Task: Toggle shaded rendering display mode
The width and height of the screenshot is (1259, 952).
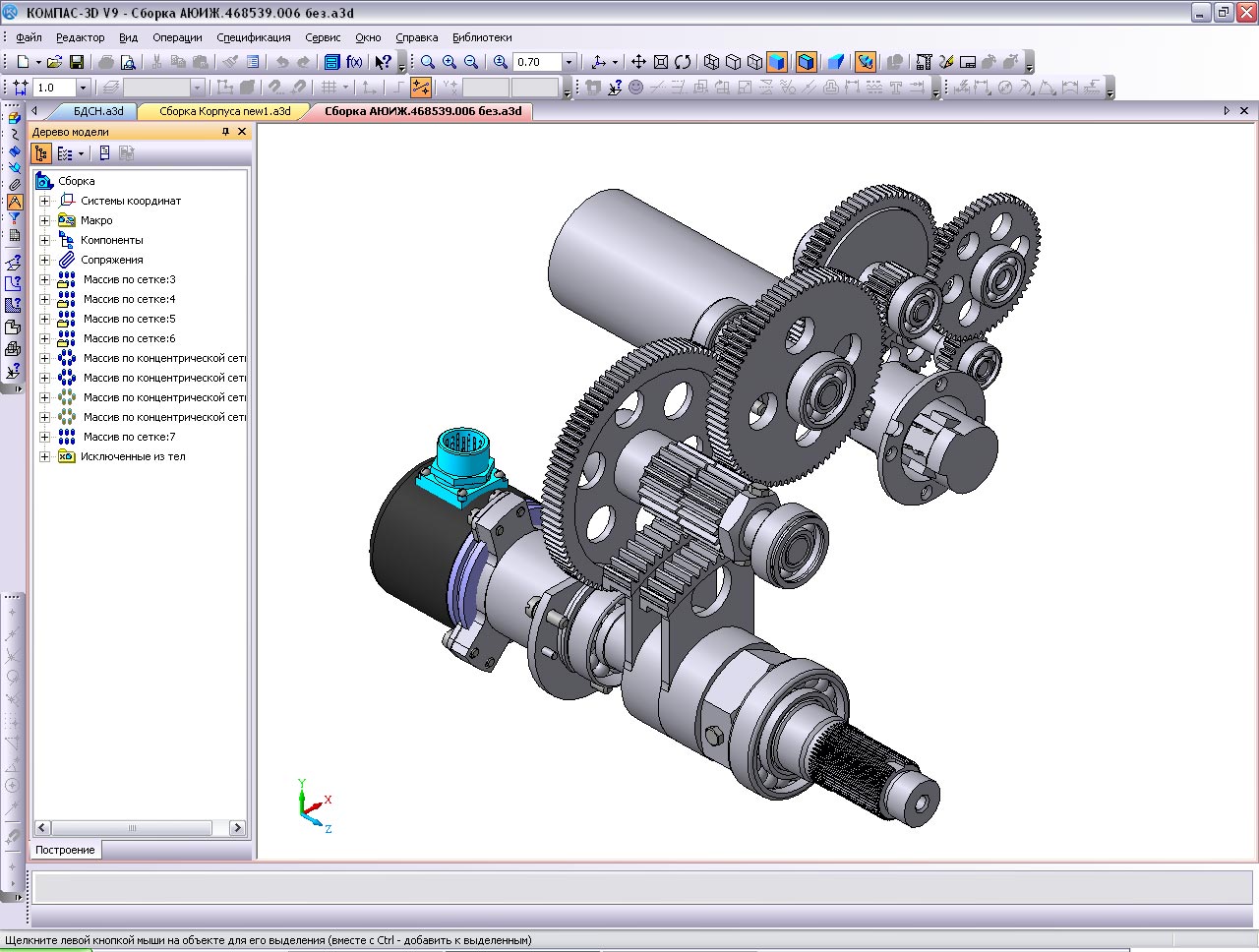Action: (777, 62)
